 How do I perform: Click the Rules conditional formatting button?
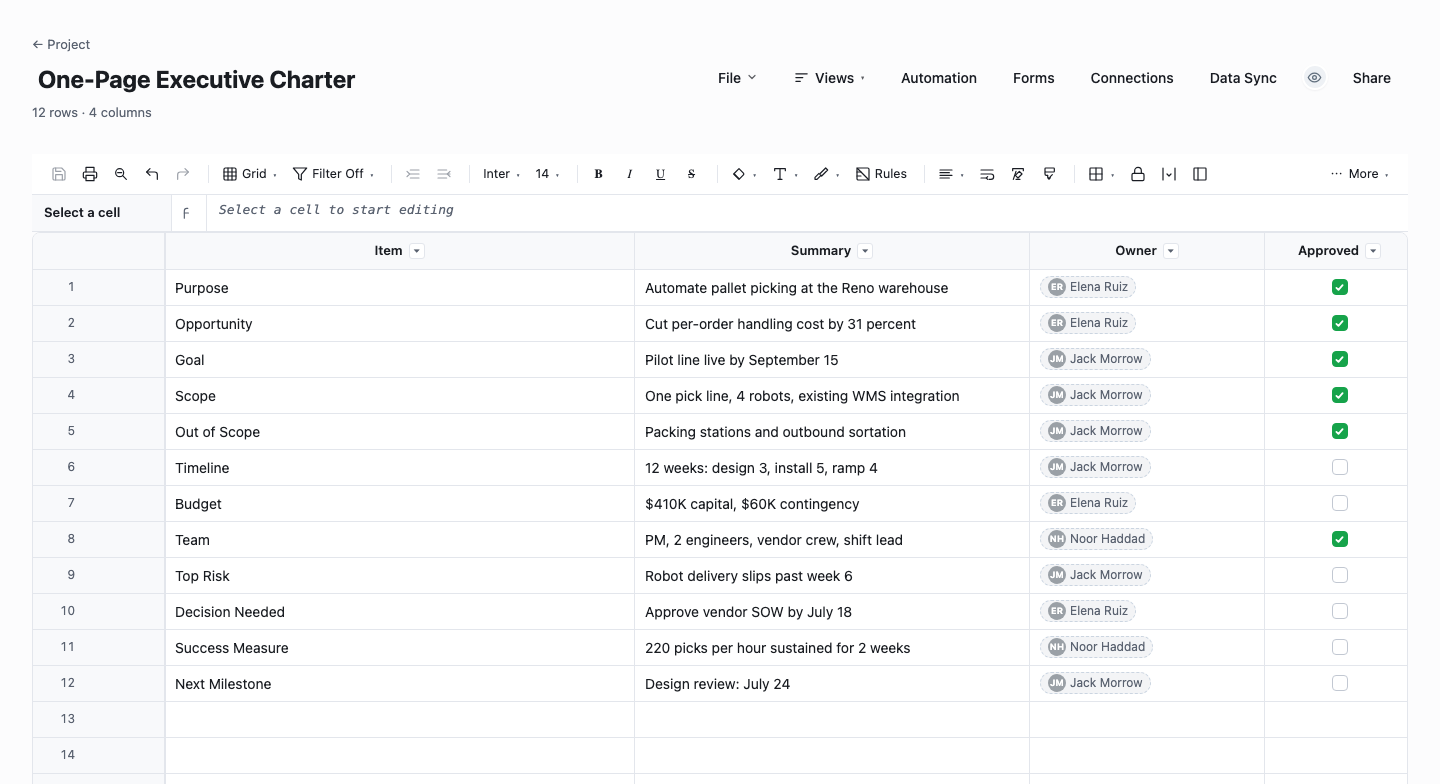click(x=882, y=174)
